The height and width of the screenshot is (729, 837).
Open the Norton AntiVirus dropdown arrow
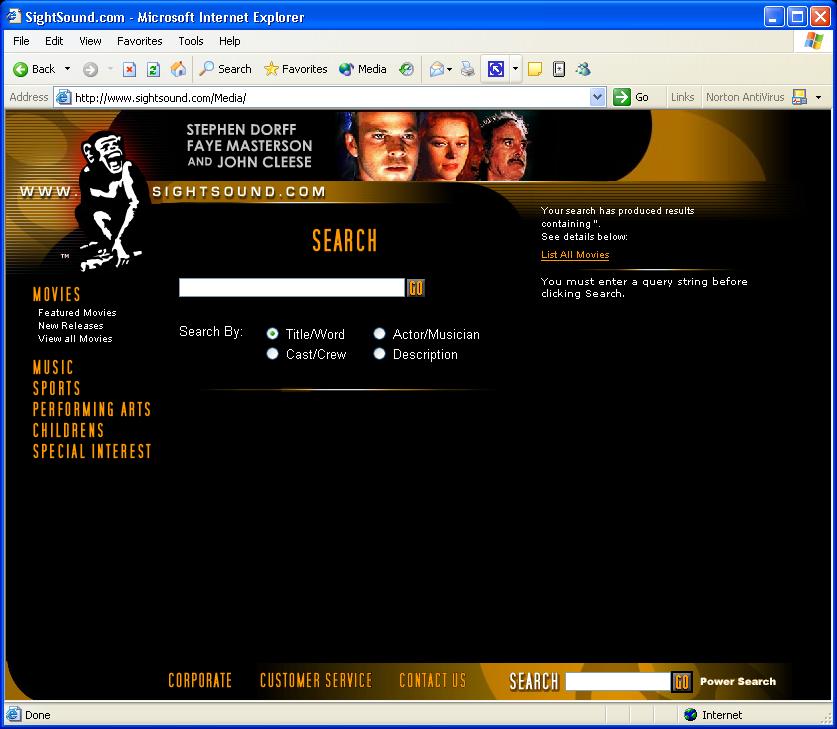pos(818,97)
